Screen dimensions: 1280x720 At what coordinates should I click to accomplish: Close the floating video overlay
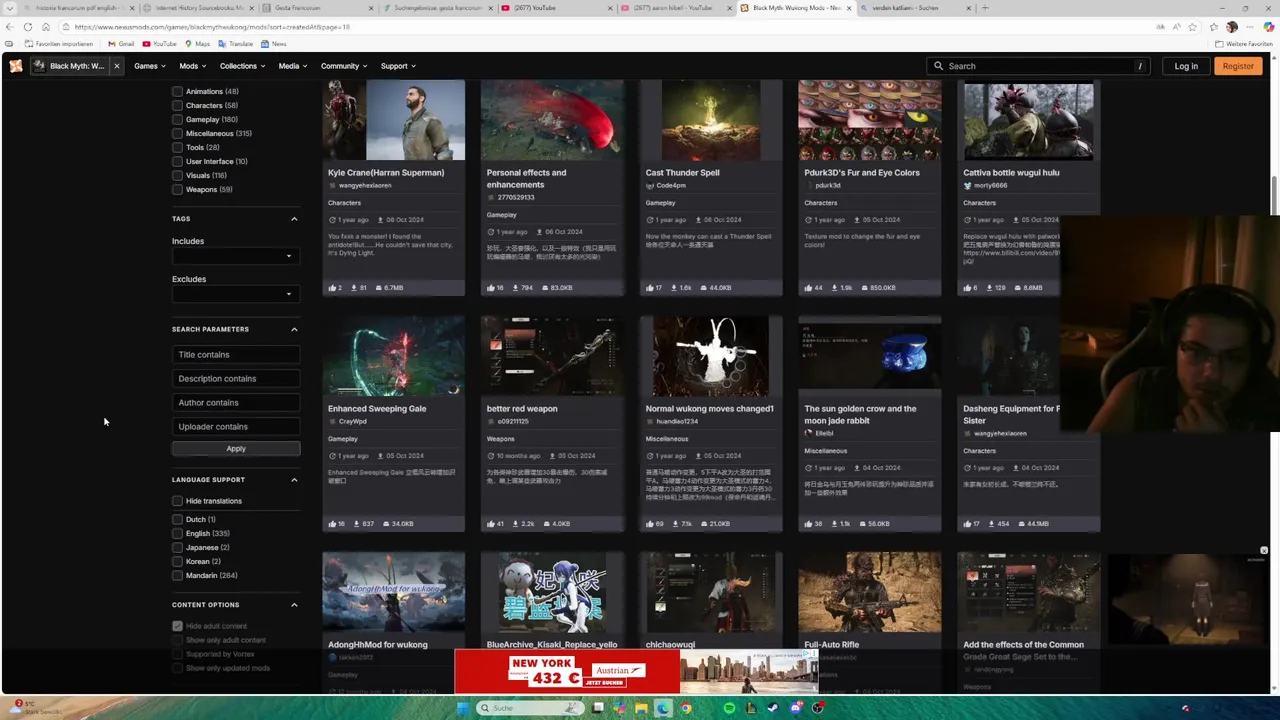pos(1264,551)
